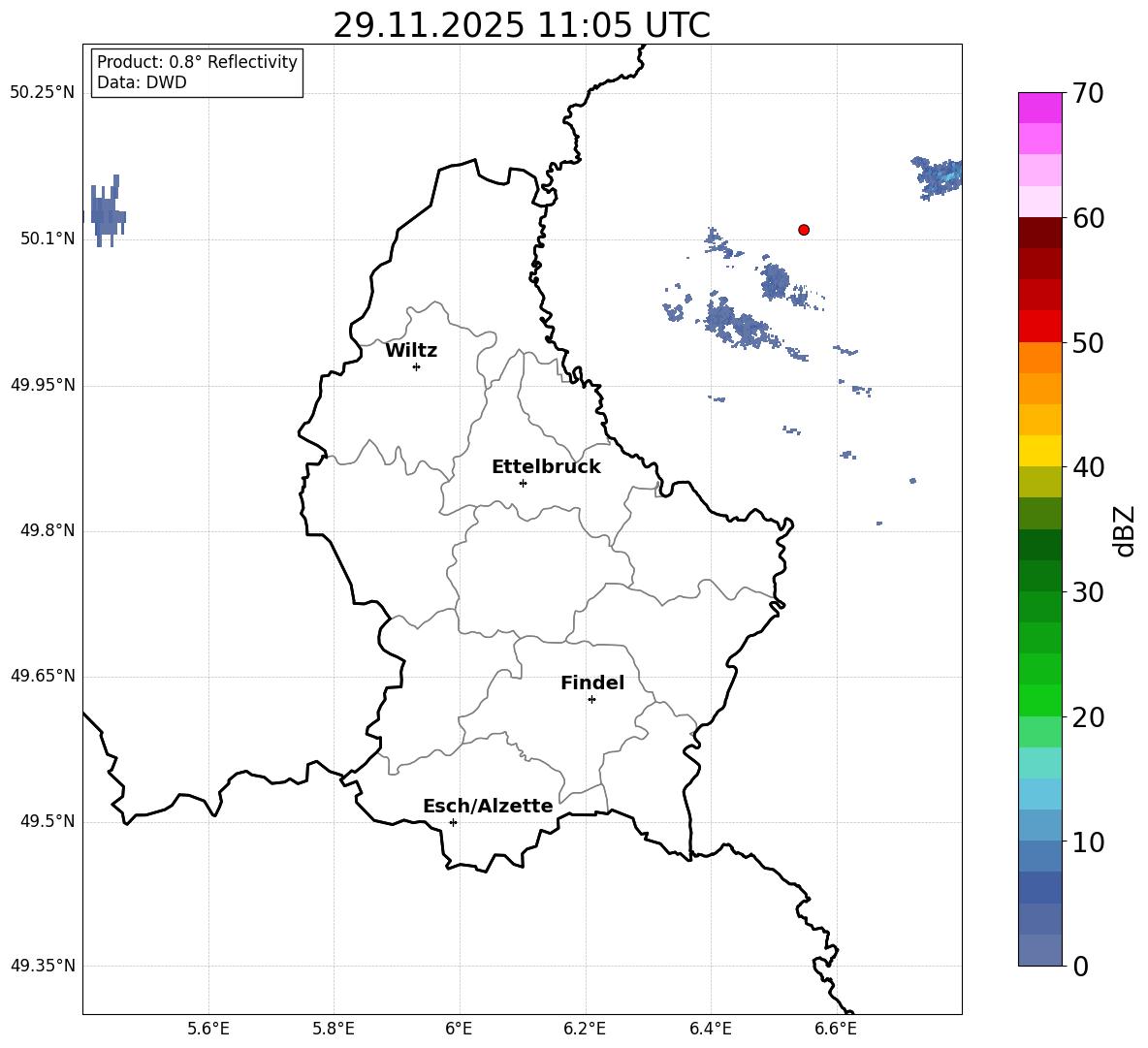Click the 49.65°N latitude label
Image resolution: width=1148 pixels, height=1048 pixels.
[x=43, y=676]
